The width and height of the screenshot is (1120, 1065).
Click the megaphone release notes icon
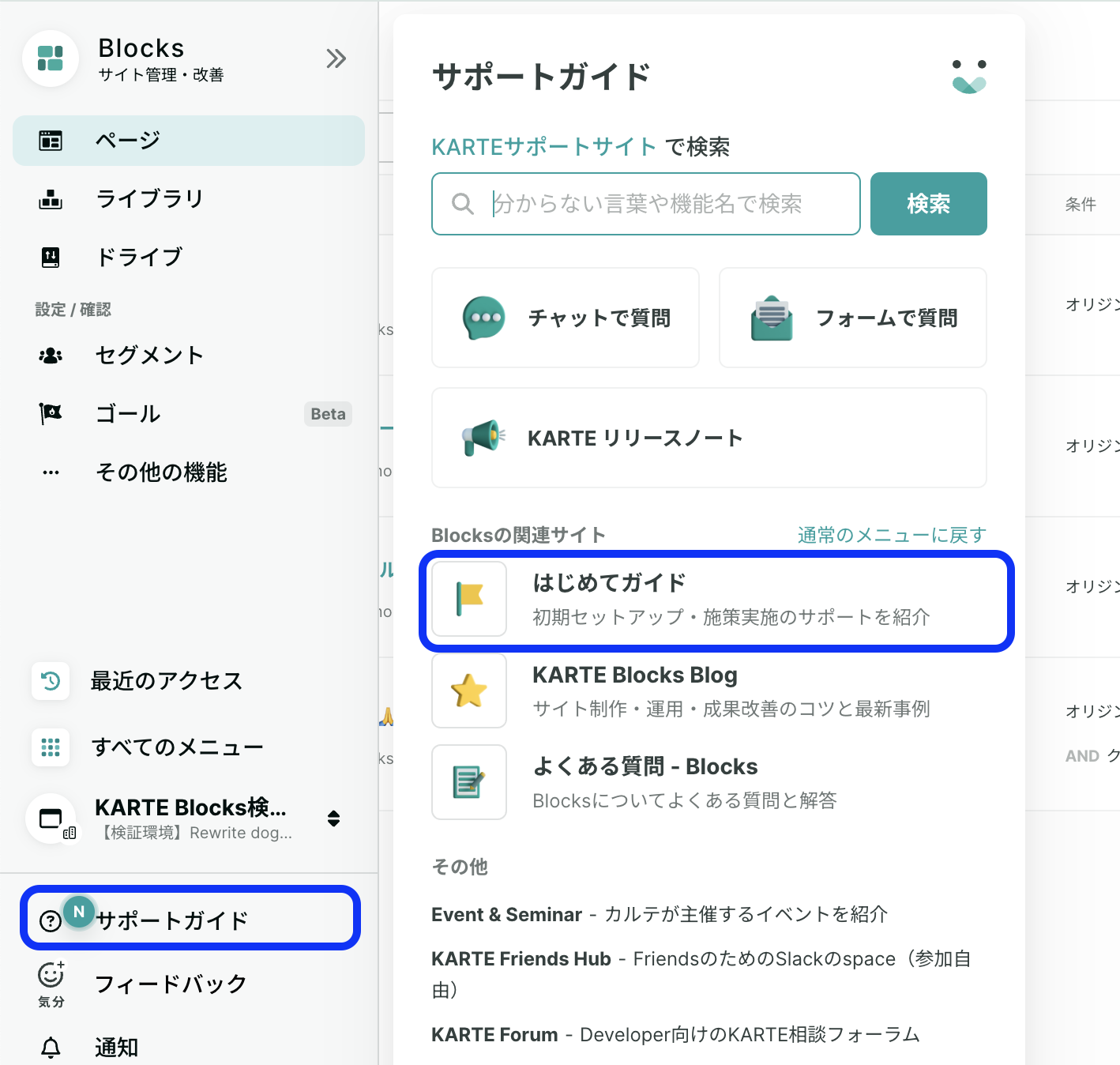tap(483, 438)
